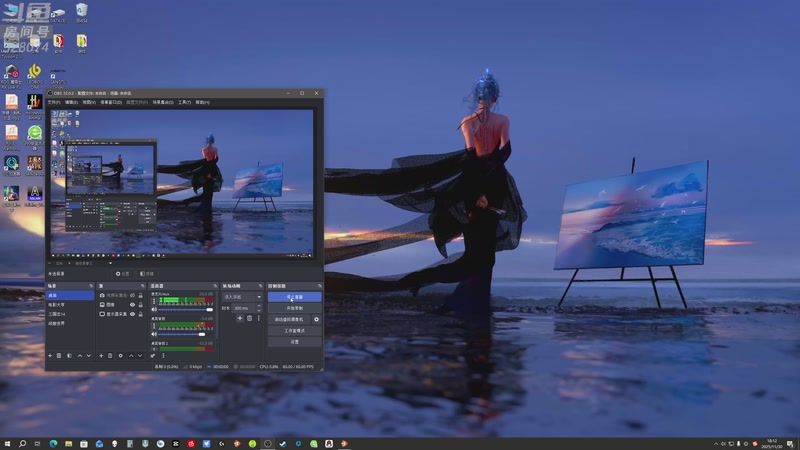This screenshot has height=450, width=800.
Task: Float the Sources dock with its header icon
Action: coord(142,286)
